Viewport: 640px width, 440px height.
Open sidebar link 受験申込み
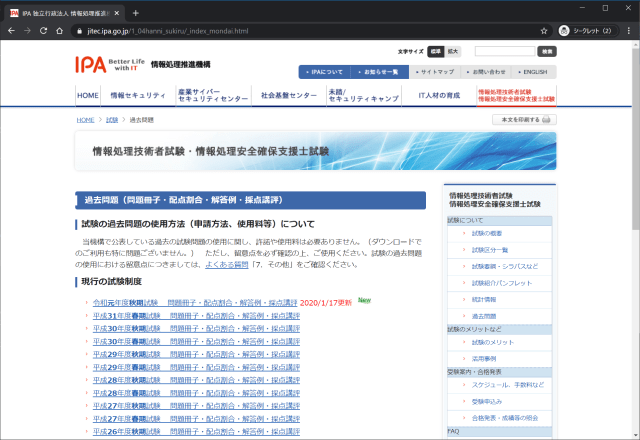(487, 402)
